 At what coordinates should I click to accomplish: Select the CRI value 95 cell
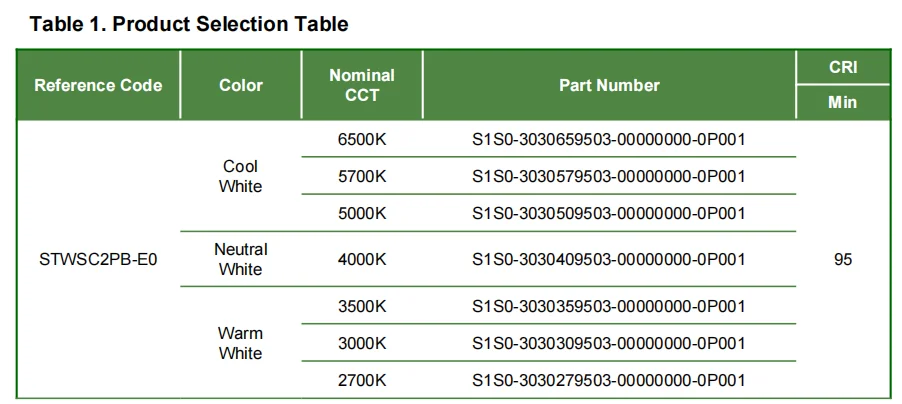[x=843, y=260]
